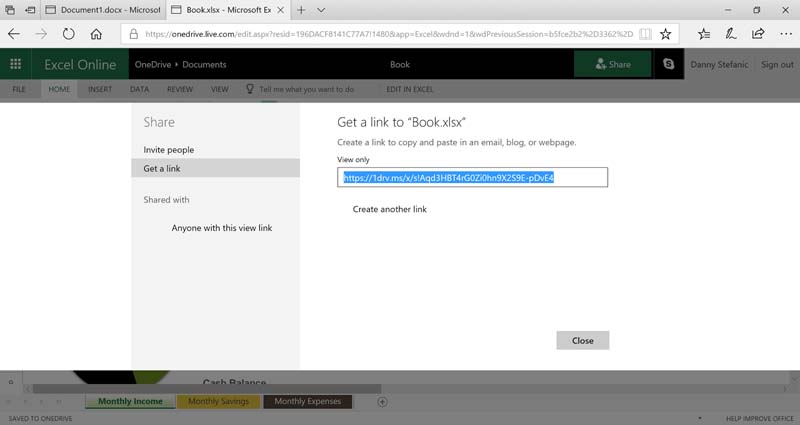Go back using browser back arrow
Image resolution: width=800 pixels, height=425 pixels.
point(14,34)
